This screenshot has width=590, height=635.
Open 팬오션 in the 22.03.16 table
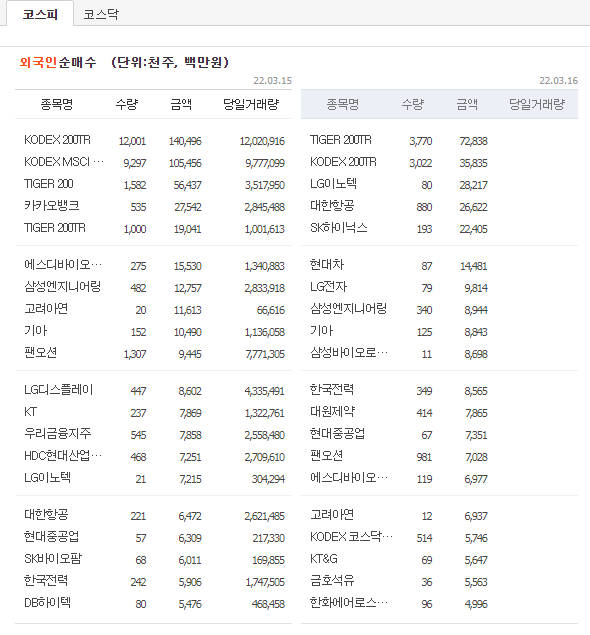point(326,456)
